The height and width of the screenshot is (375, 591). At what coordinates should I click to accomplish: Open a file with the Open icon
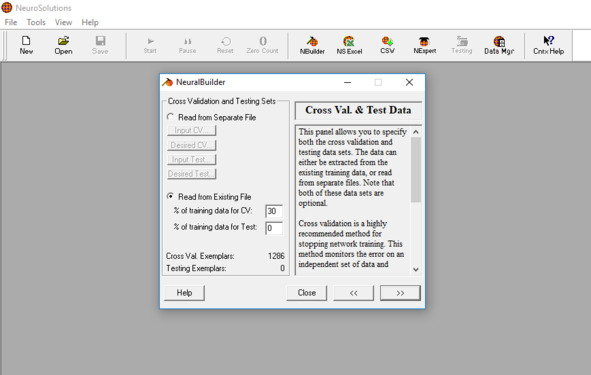click(63, 45)
